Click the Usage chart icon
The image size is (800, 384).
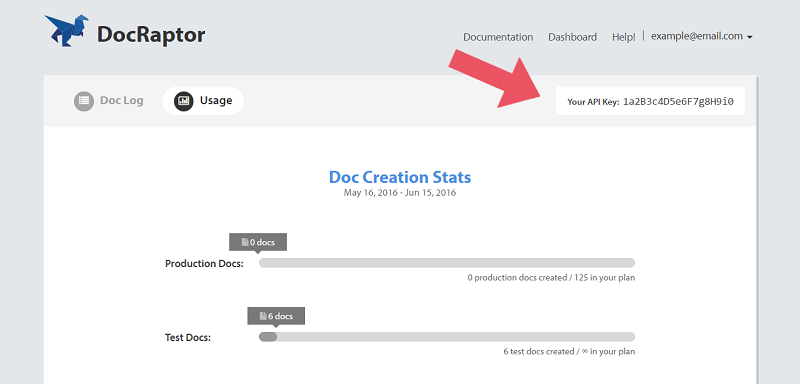184,101
